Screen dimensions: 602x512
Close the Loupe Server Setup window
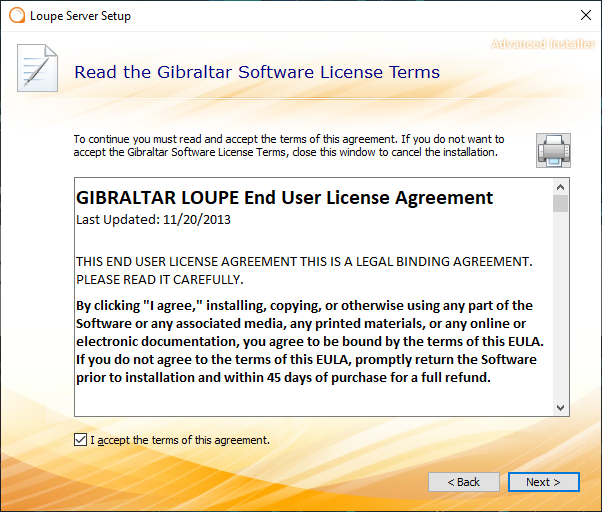(586, 15)
